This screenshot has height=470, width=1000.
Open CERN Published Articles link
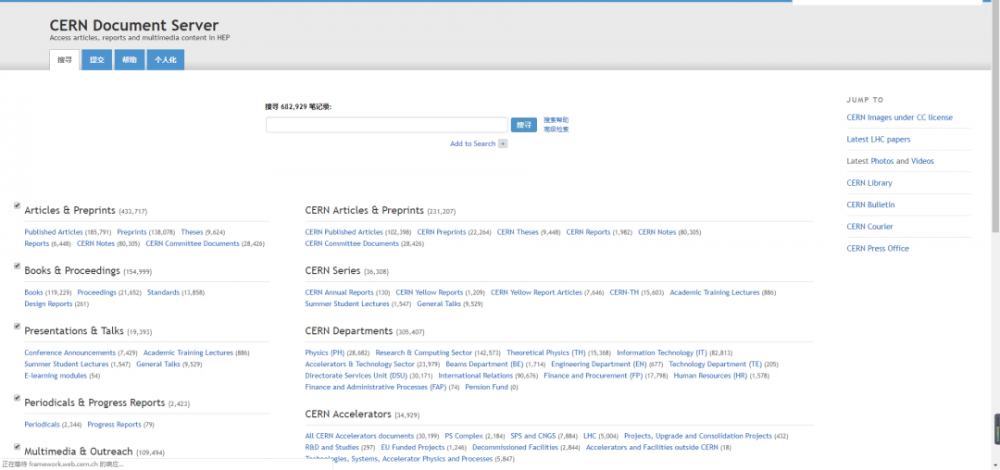pos(344,232)
